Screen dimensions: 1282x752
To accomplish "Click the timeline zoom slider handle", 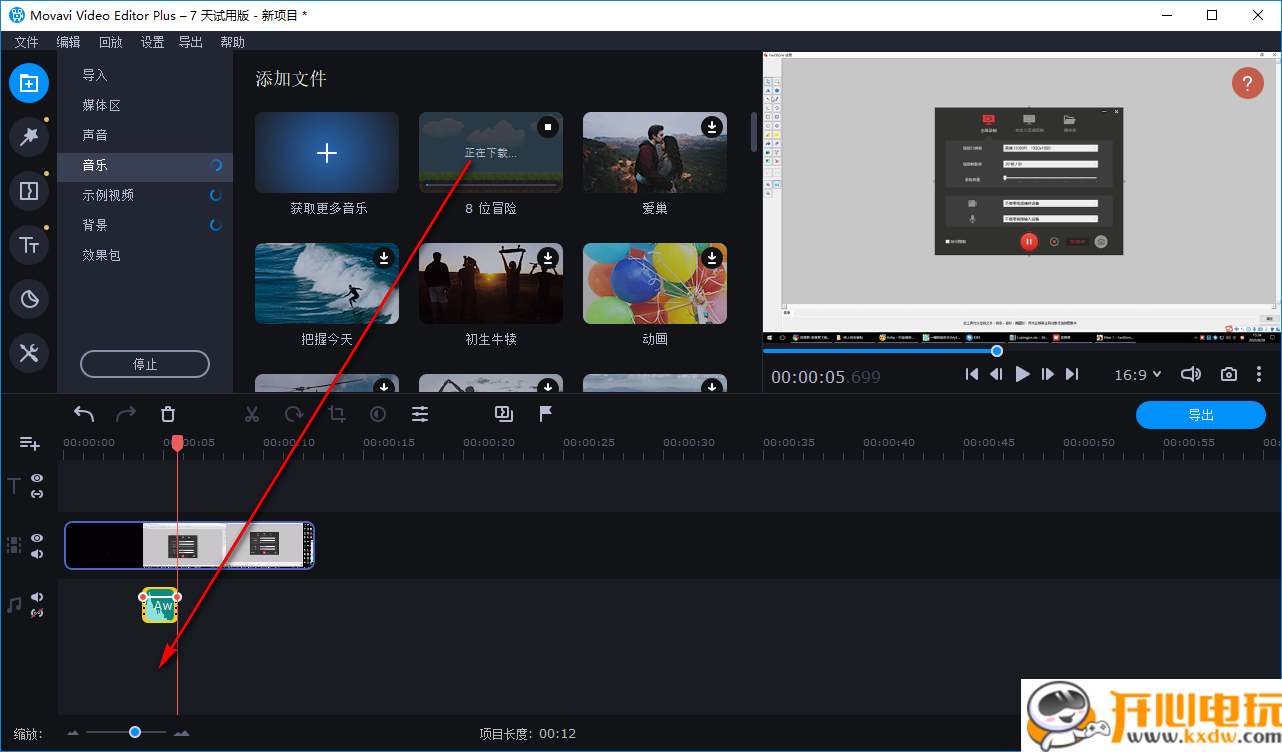I will click(135, 732).
